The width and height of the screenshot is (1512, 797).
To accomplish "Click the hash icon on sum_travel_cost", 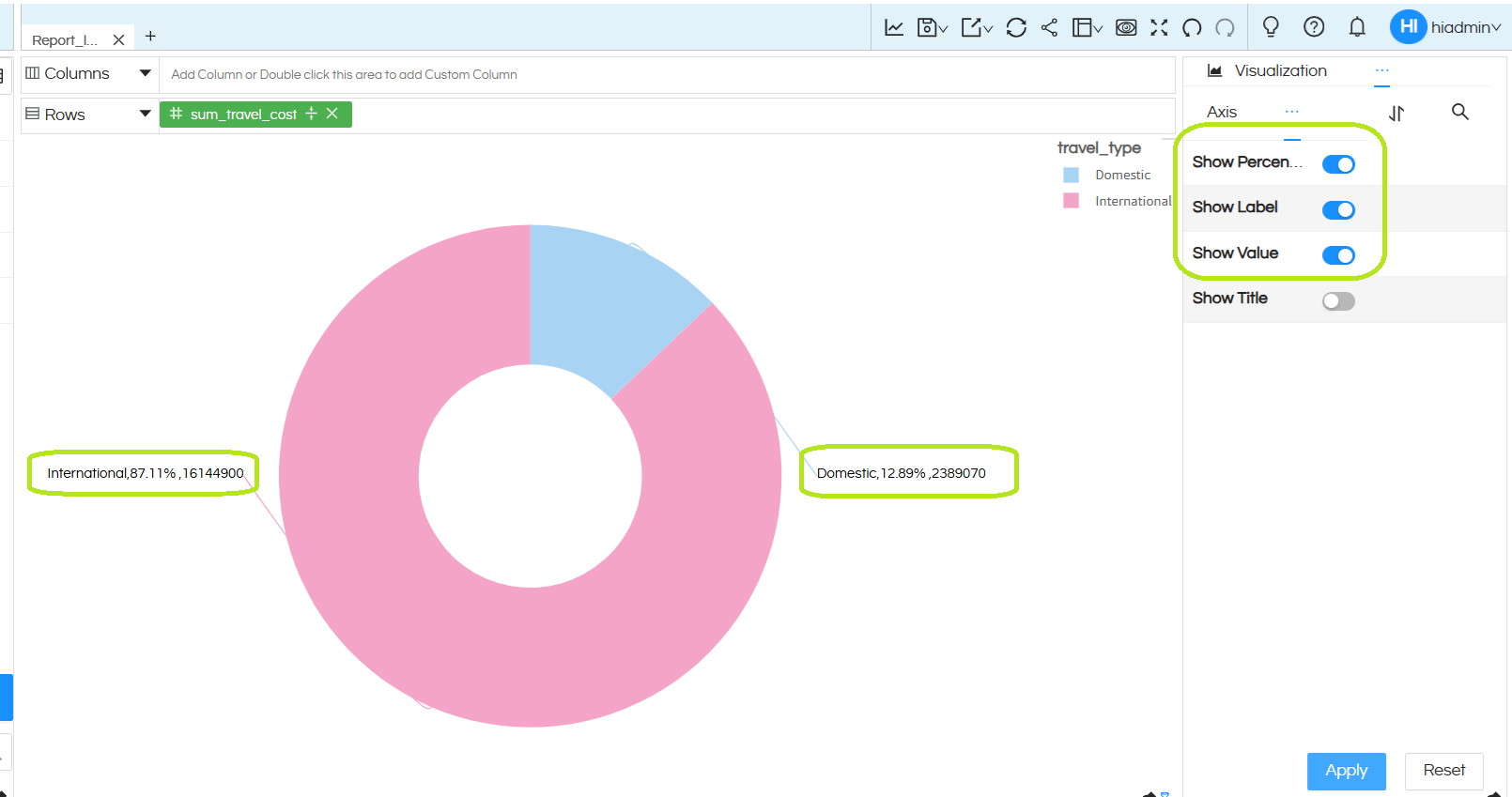I will tap(176, 114).
